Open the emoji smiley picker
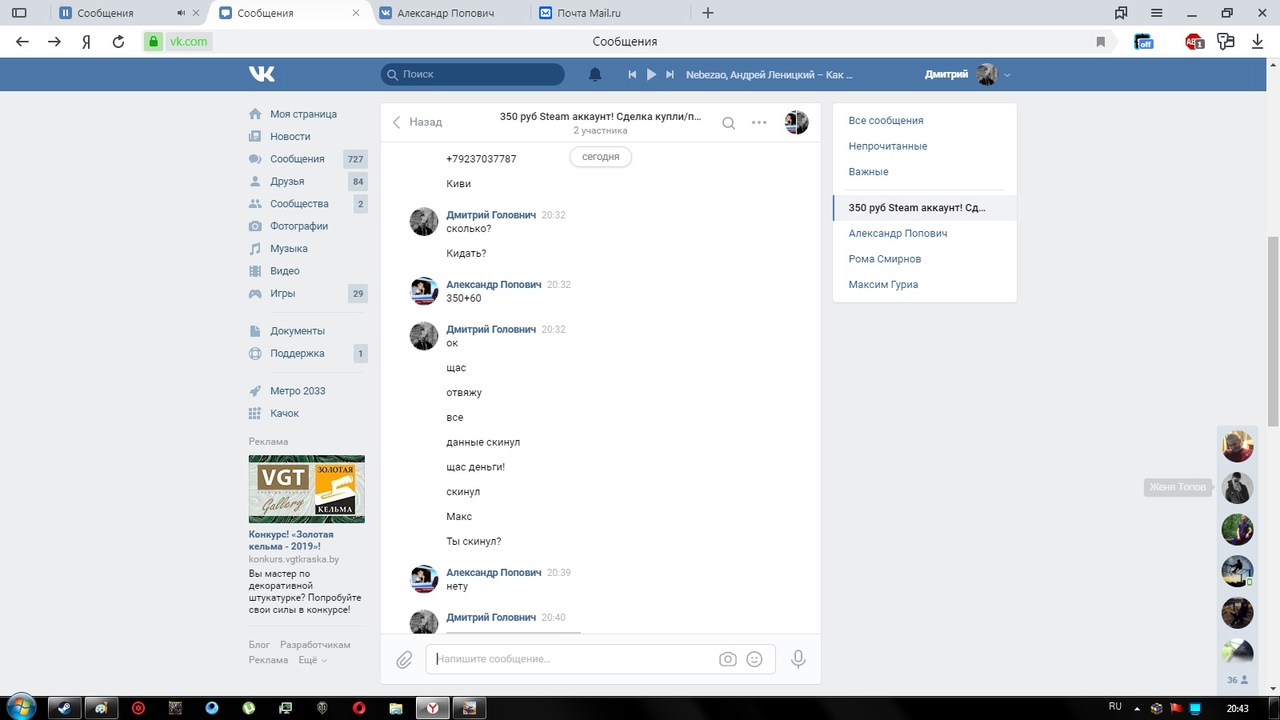The height and width of the screenshot is (720, 1280). click(x=755, y=660)
